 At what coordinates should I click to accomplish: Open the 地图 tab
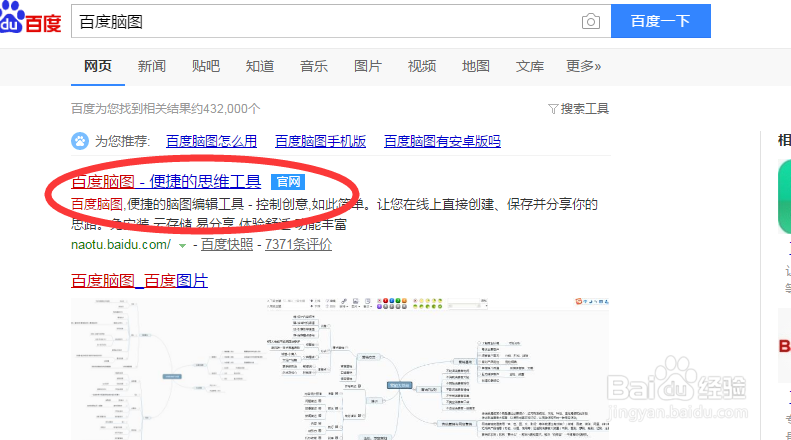point(476,66)
